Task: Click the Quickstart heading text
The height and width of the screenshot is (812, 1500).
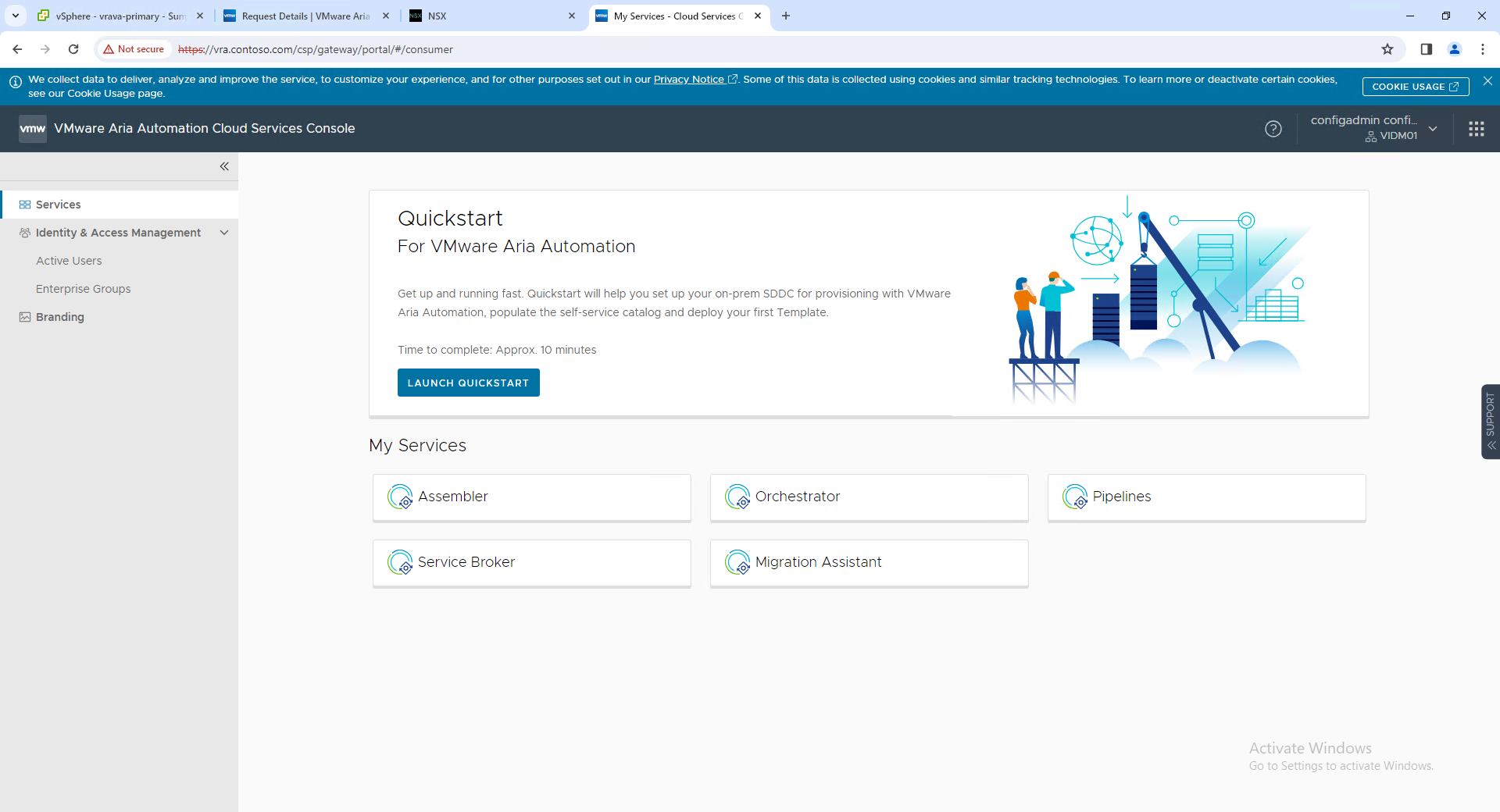Action: [450, 219]
